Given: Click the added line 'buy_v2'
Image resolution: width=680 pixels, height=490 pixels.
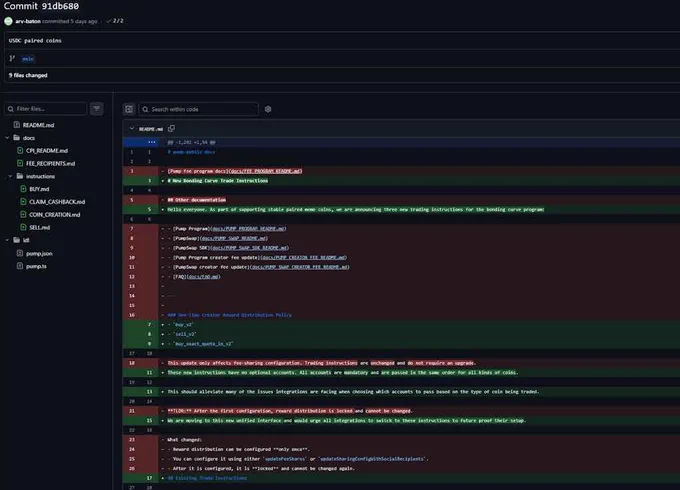Looking at the screenshot, I should point(182,324).
